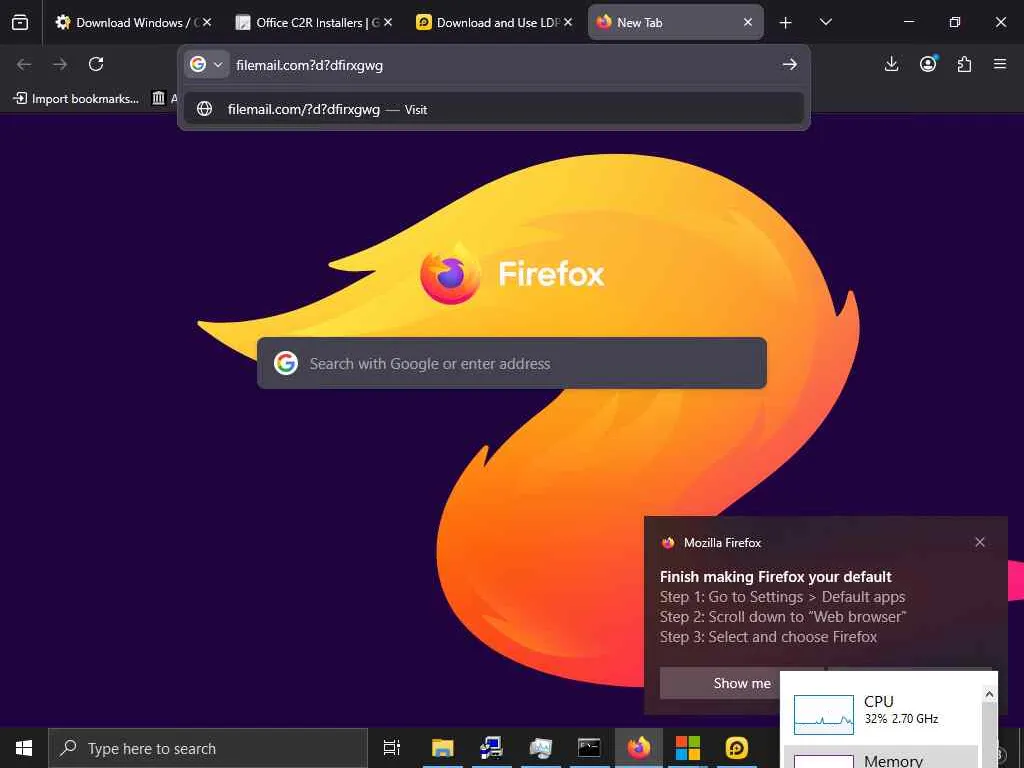Close the Download and Use LDPlayer tab
This screenshot has width=1024, height=768.
click(x=568, y=22)
